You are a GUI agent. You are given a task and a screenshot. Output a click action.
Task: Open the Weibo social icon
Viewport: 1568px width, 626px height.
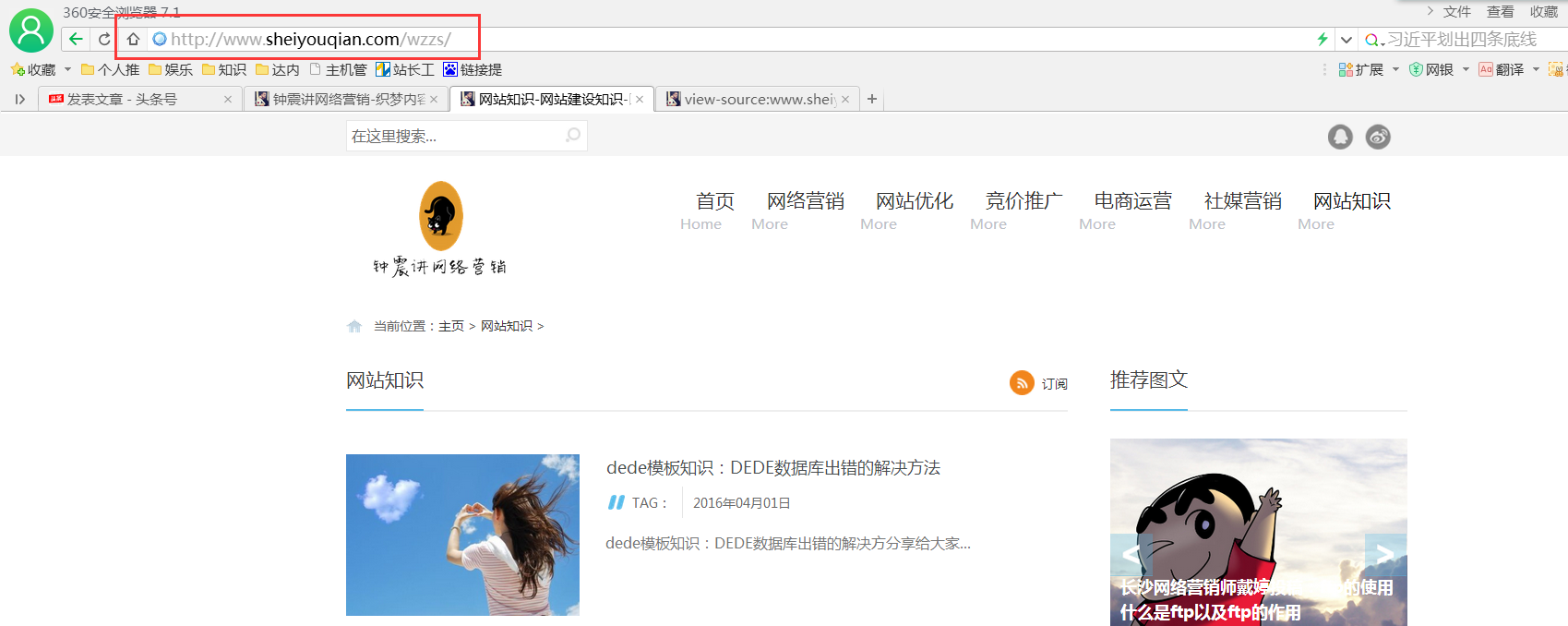(x=1378, y=137)
